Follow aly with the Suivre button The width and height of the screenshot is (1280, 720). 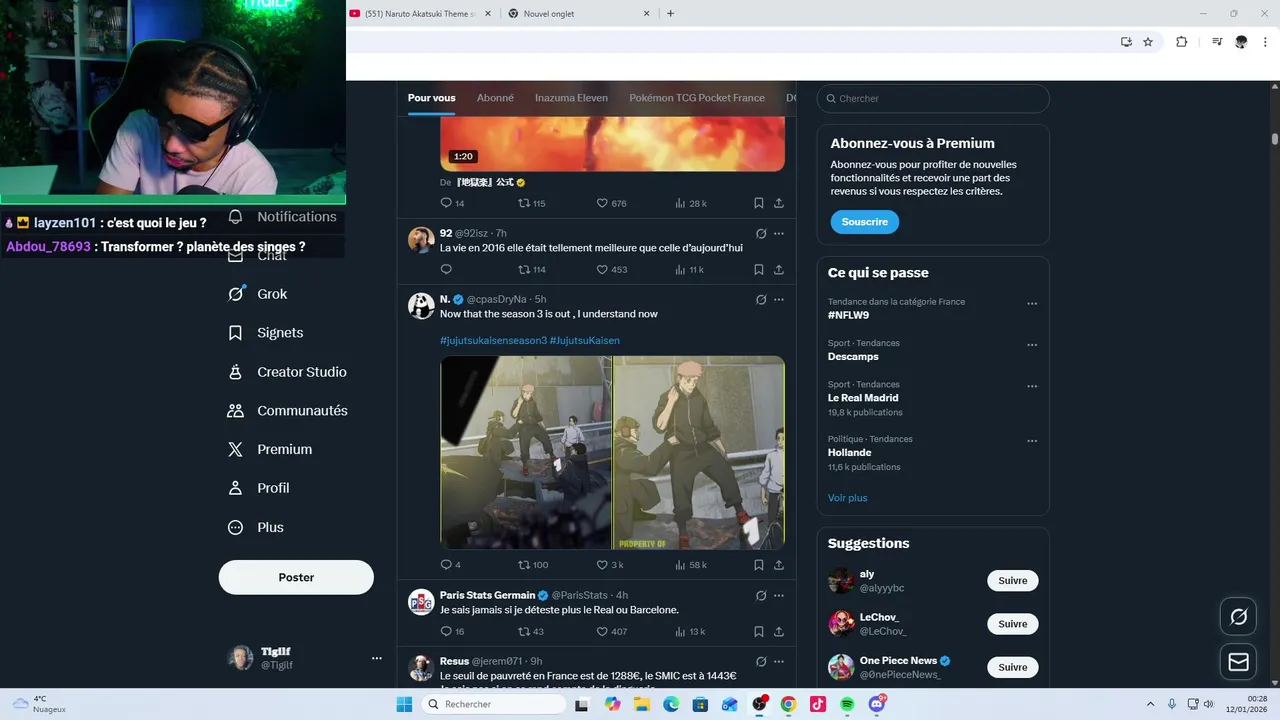[1013, 581]
